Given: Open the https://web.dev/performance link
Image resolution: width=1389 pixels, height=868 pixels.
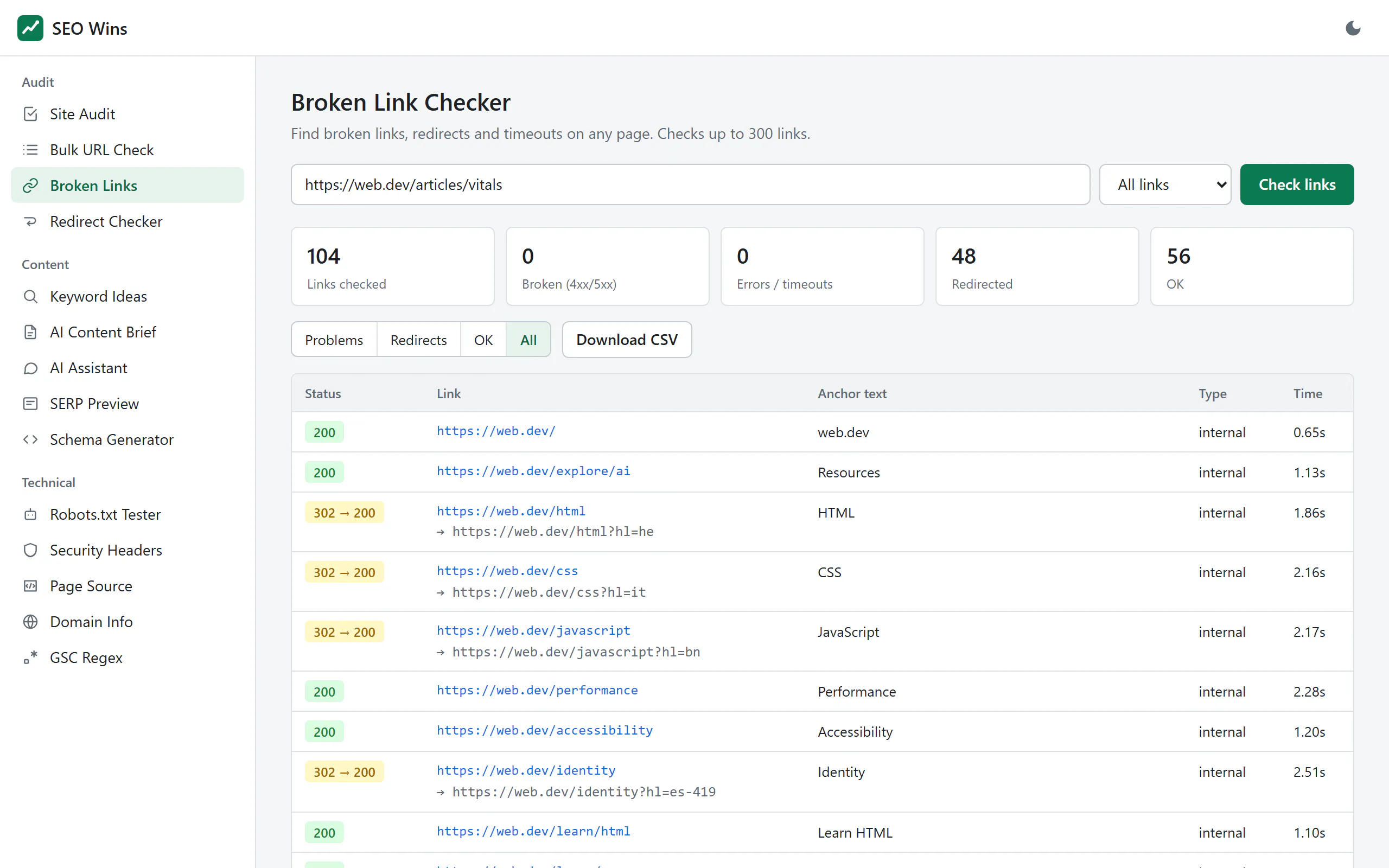Looking at the screenshot, I should coord(537,690).
